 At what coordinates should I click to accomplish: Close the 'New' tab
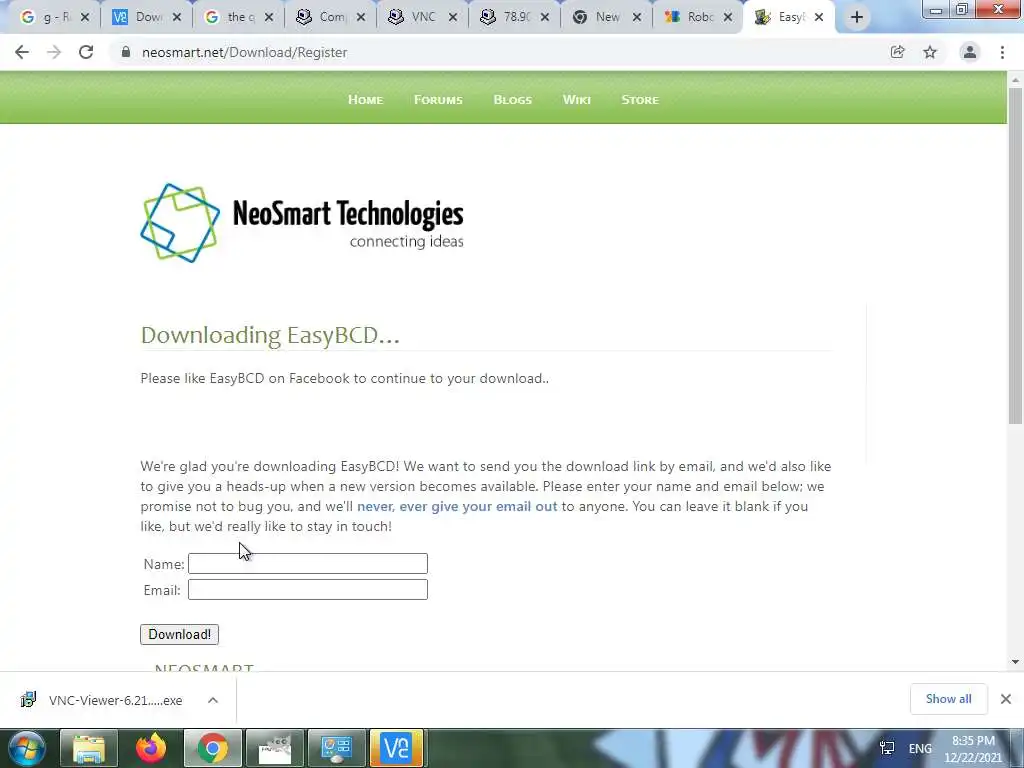(637, 18)
